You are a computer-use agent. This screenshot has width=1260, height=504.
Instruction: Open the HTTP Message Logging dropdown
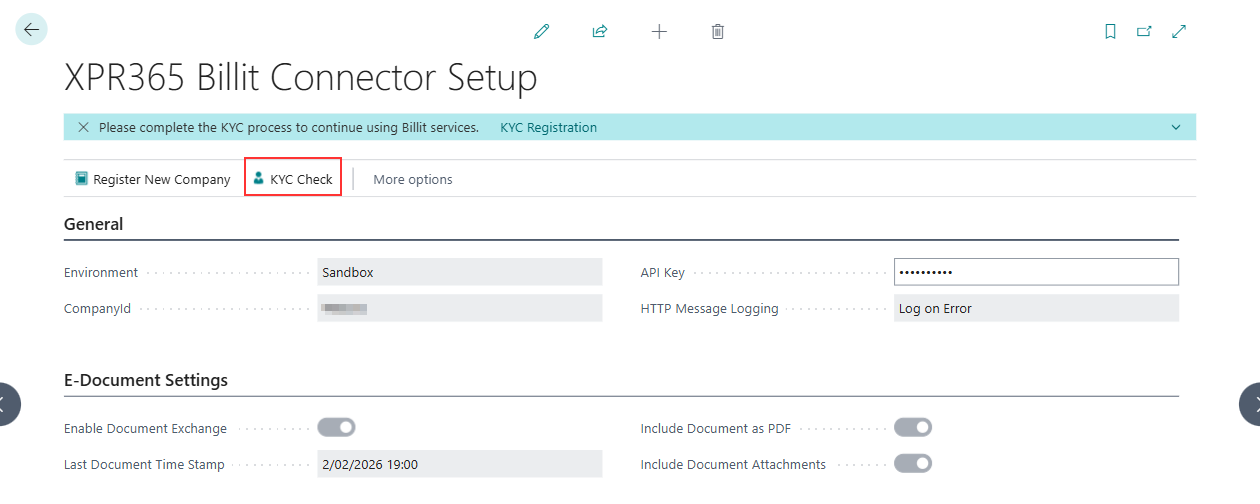point(1036,309)
